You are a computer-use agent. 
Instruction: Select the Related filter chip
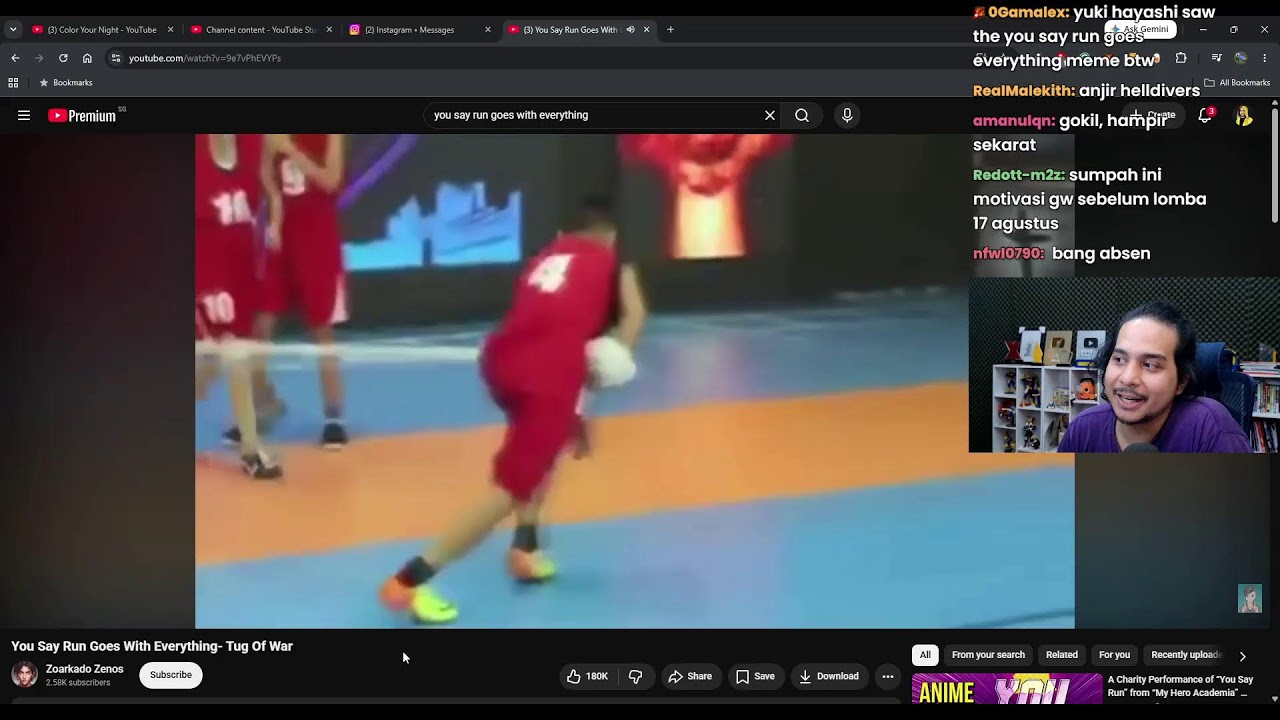coord(1062,655)
